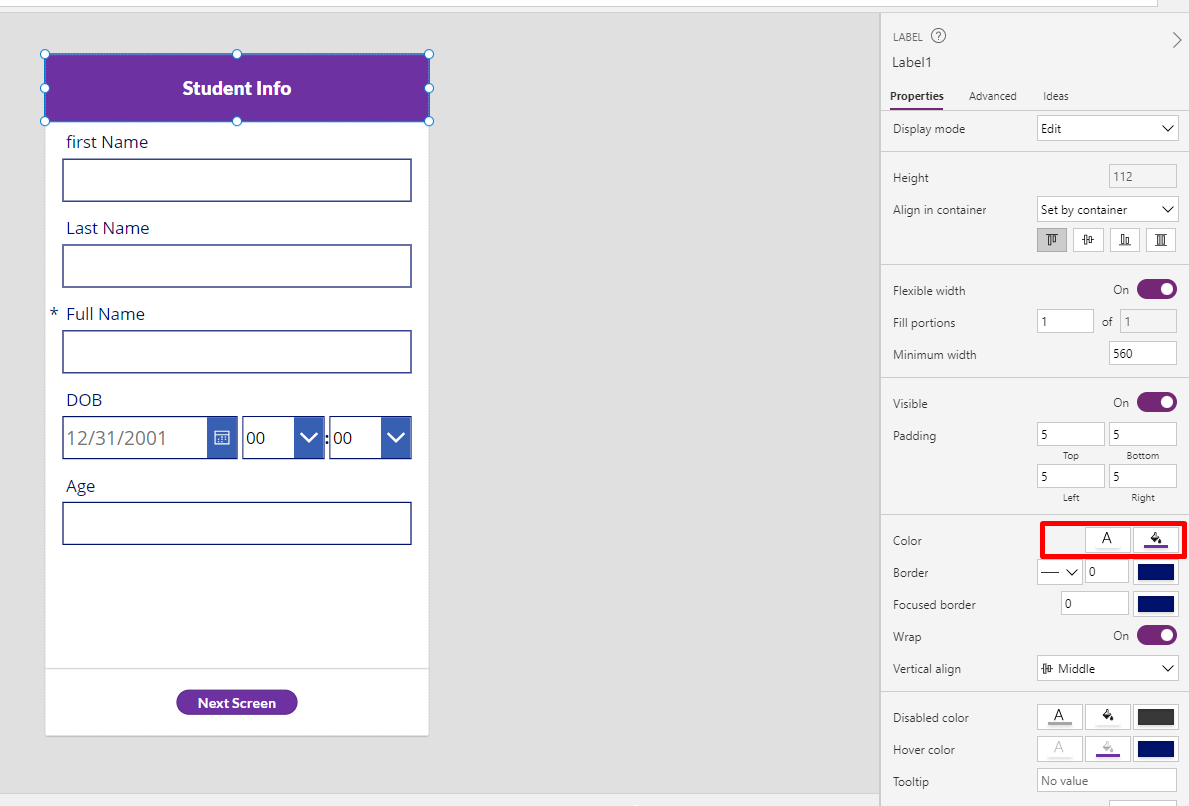
Task: Click the Top padding field
Action: tap(1070, 434)
